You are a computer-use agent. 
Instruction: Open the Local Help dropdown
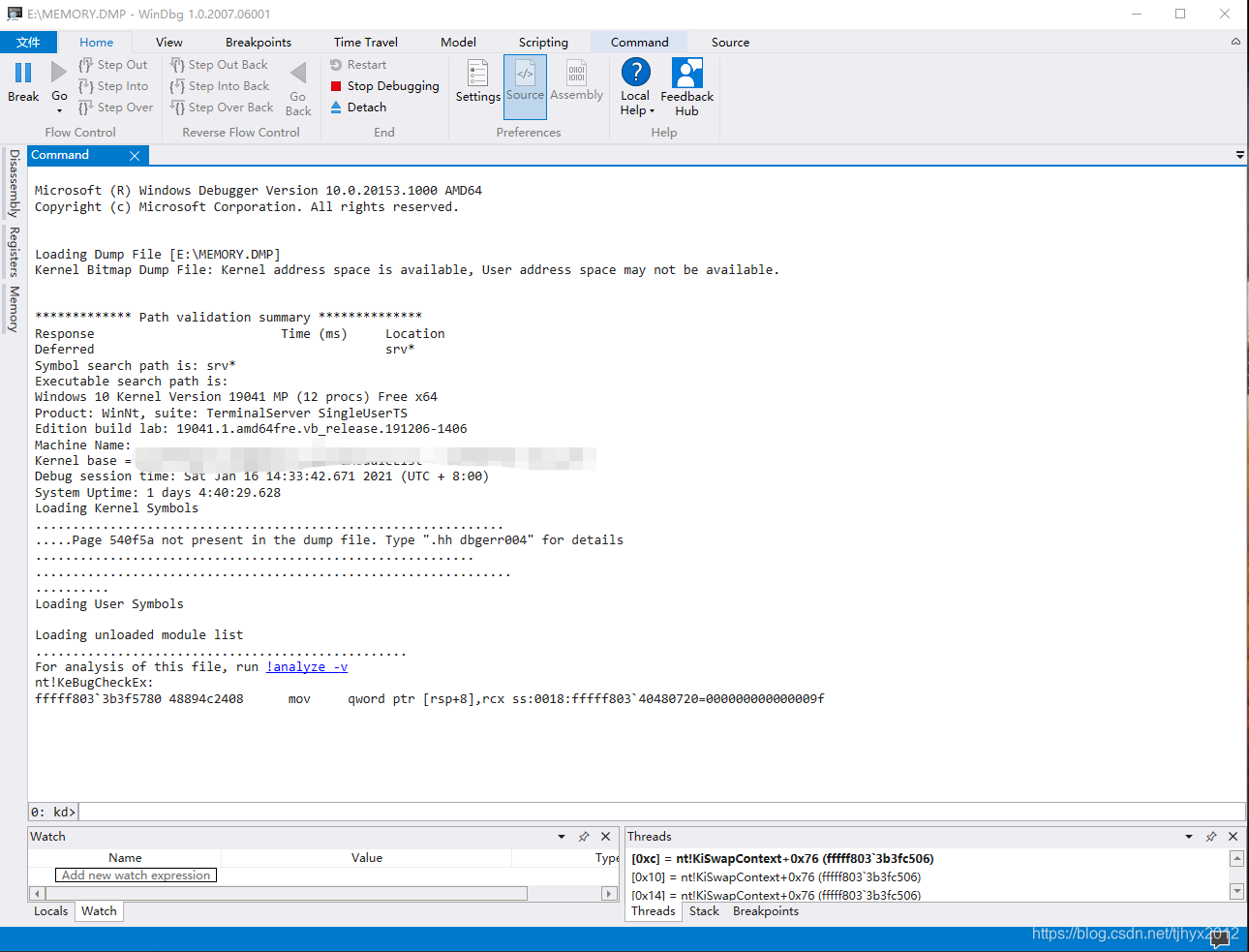(635, 88)
